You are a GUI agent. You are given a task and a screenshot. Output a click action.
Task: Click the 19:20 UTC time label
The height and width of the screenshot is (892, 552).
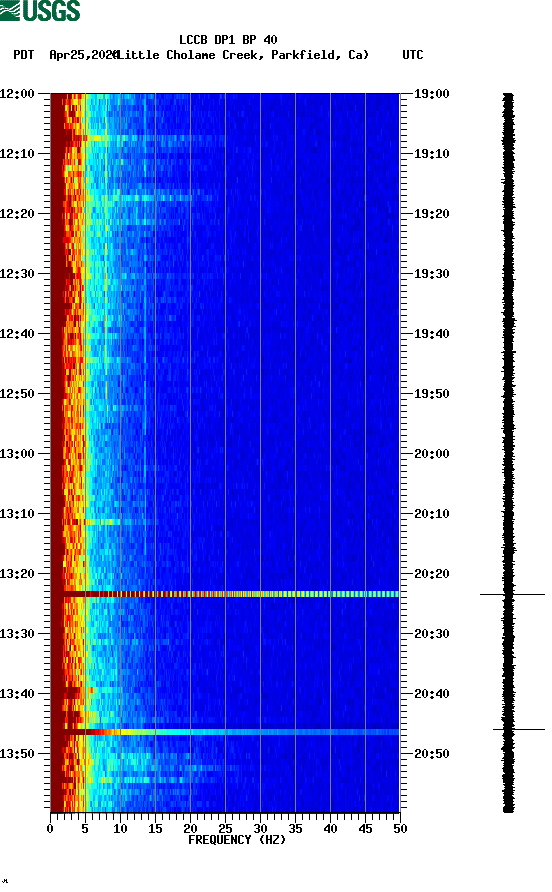(432, 213)
